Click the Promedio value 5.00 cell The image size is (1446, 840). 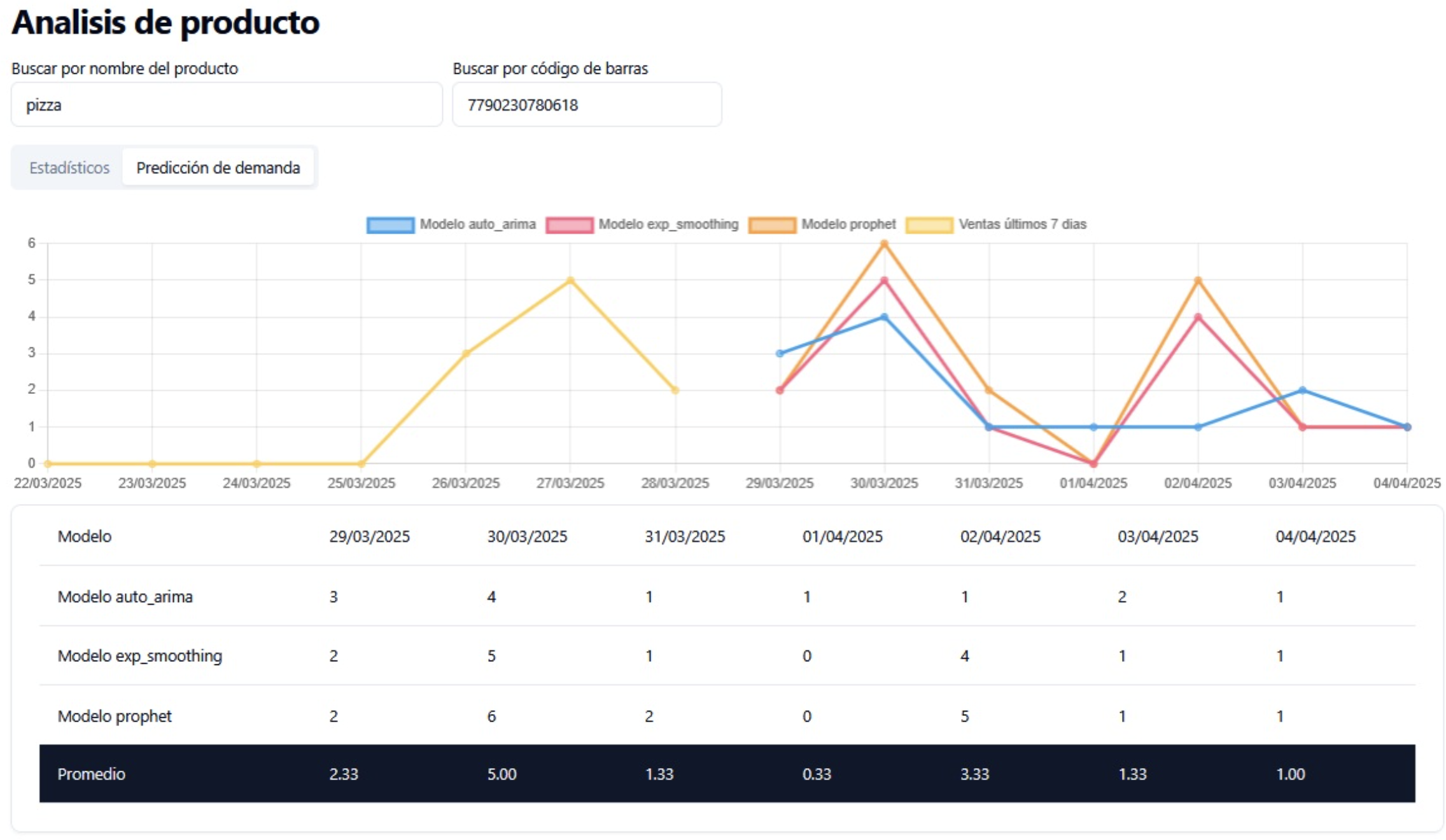coord(502,774)
